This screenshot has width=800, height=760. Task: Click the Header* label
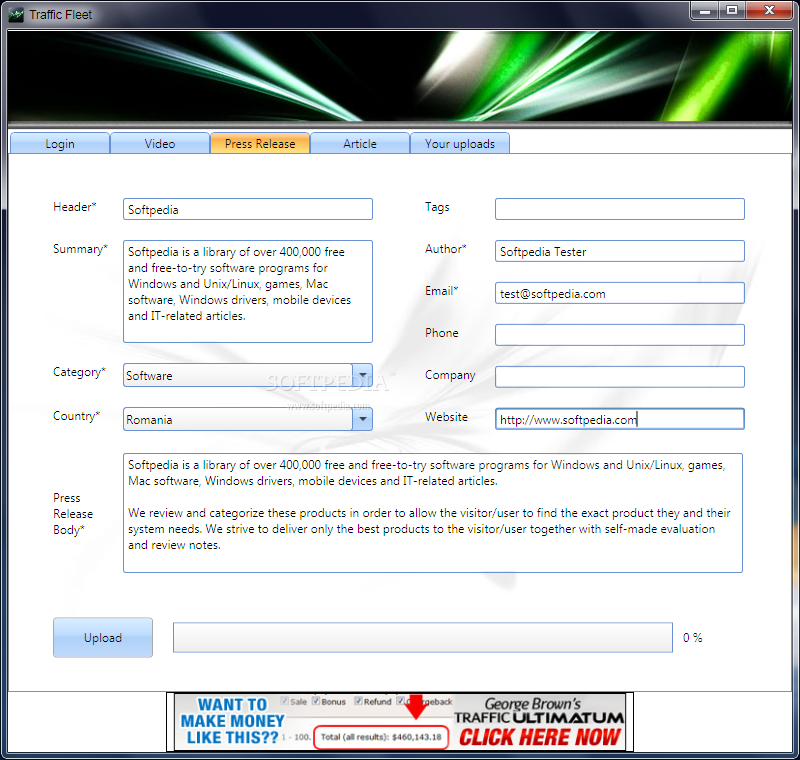[x=74, y=207]
